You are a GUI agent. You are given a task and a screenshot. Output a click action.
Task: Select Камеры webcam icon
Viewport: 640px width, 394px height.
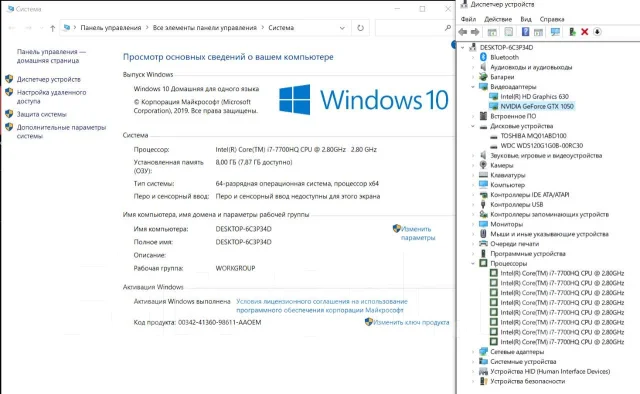point(483,165)
